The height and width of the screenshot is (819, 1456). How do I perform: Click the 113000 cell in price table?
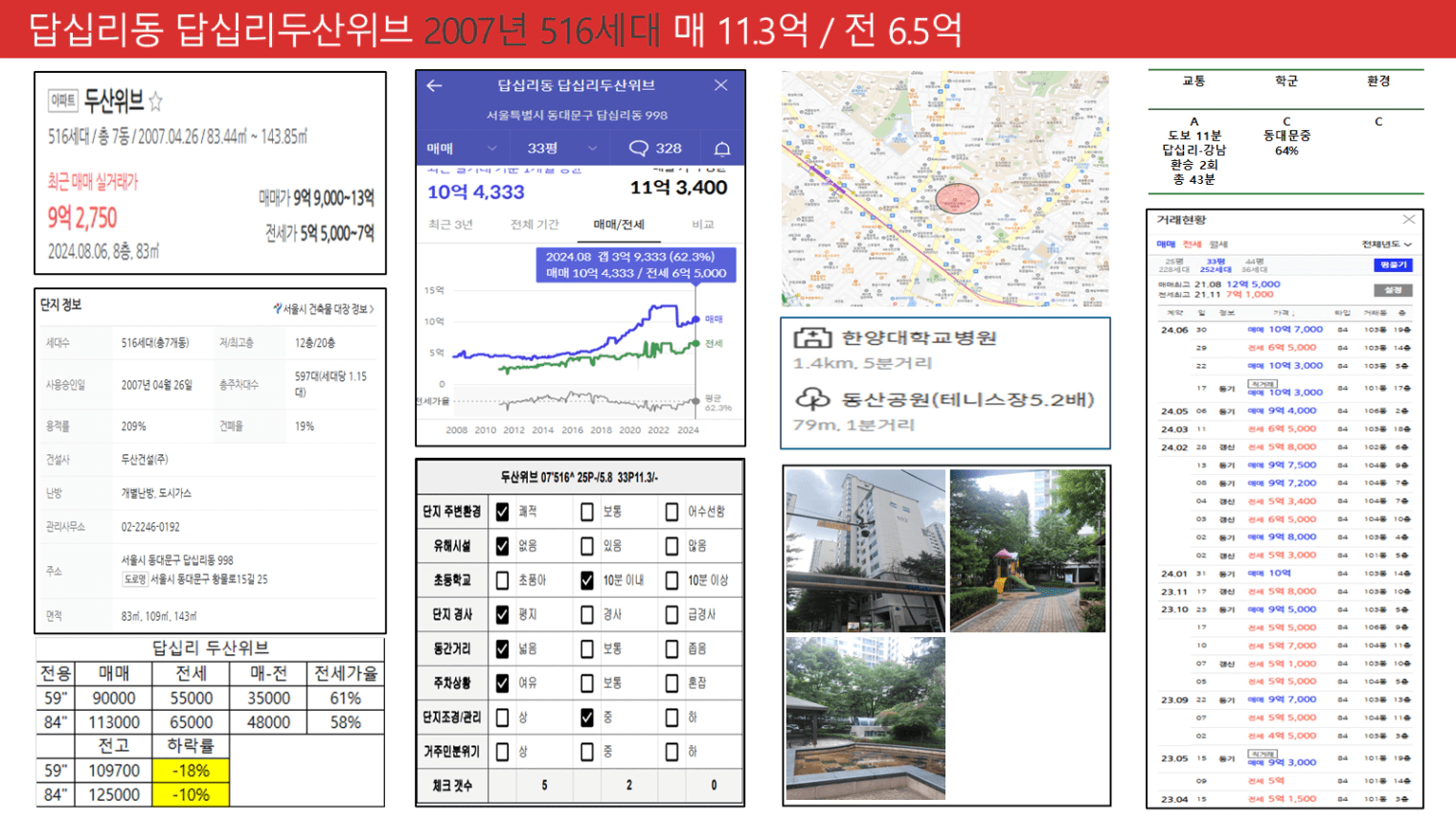coord(114,722)
